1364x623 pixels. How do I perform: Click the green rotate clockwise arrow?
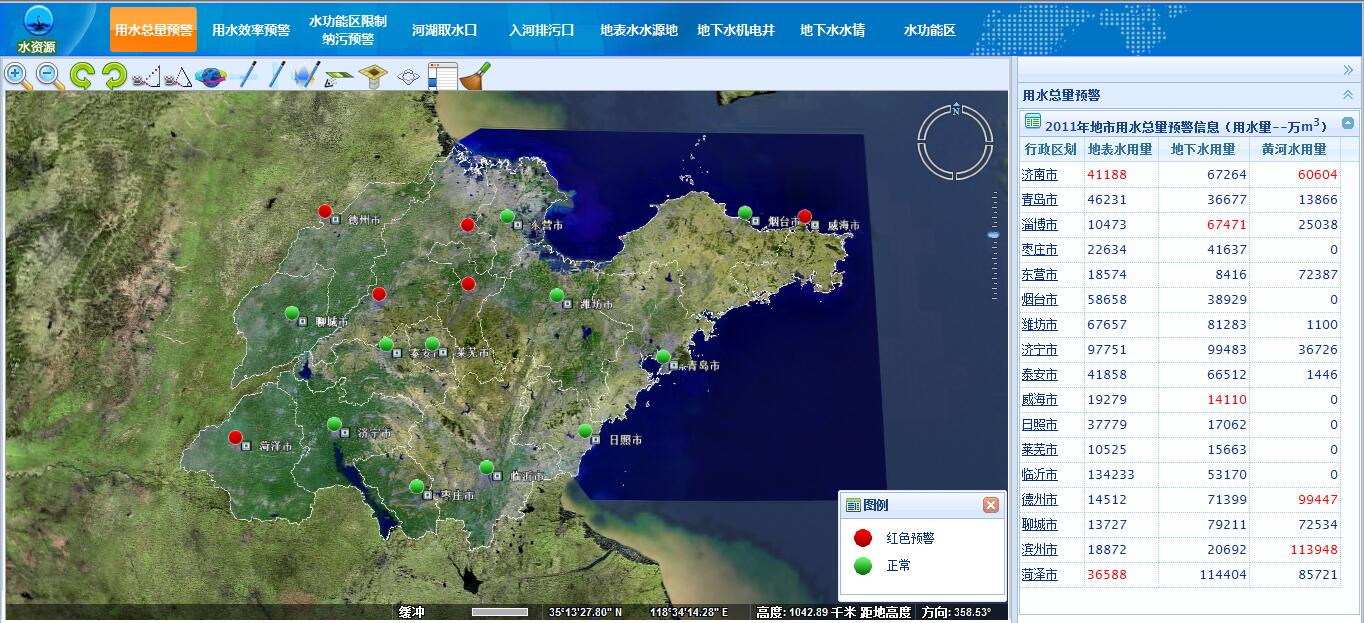(114, 75)
